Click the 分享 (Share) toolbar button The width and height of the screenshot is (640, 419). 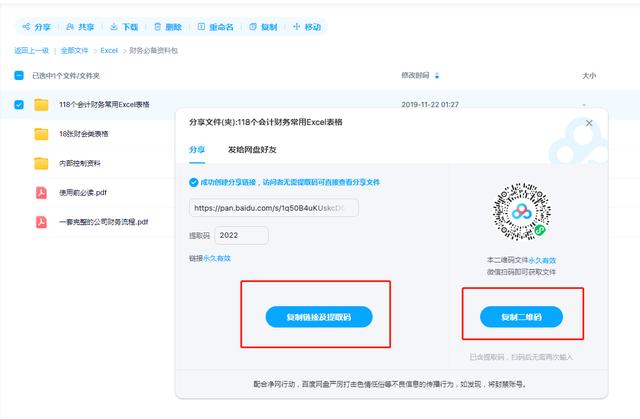tap(38, 27)
